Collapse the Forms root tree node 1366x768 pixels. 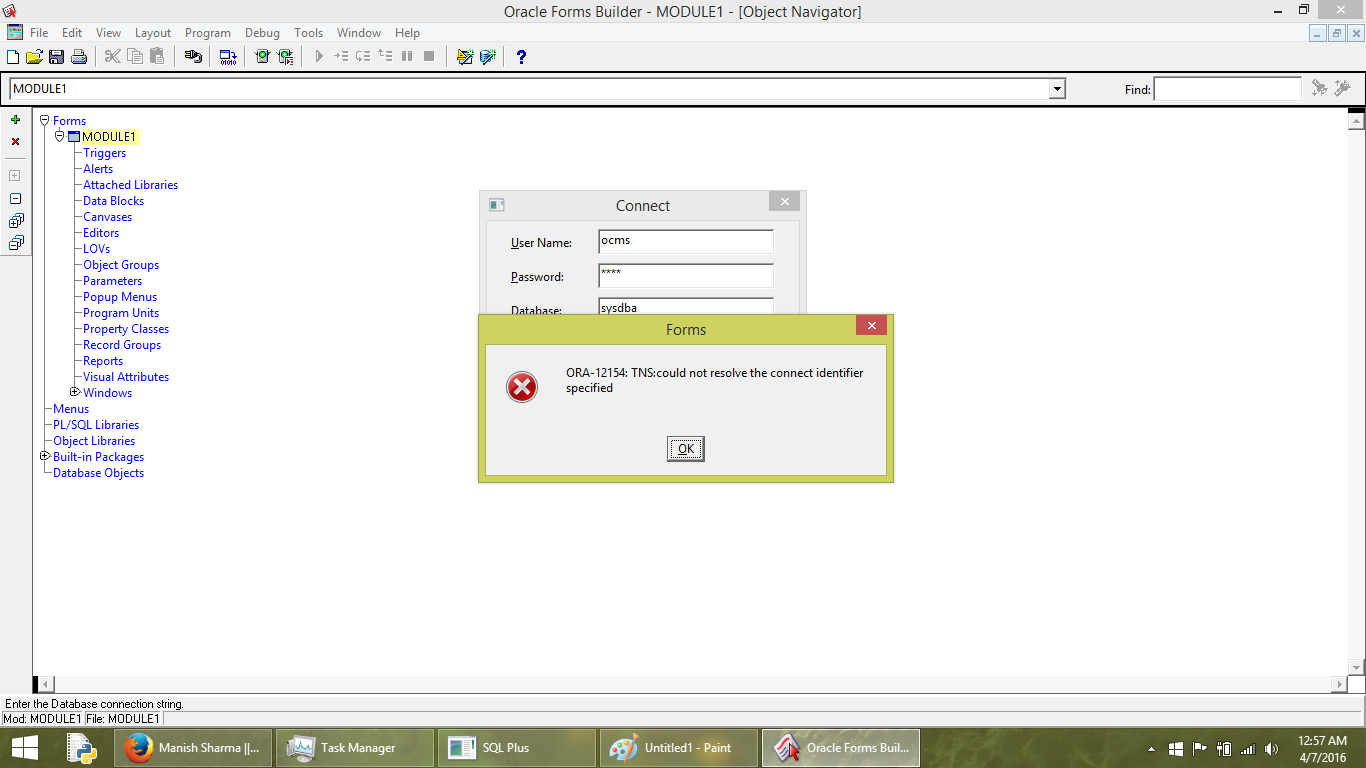(x=44, y=120)
